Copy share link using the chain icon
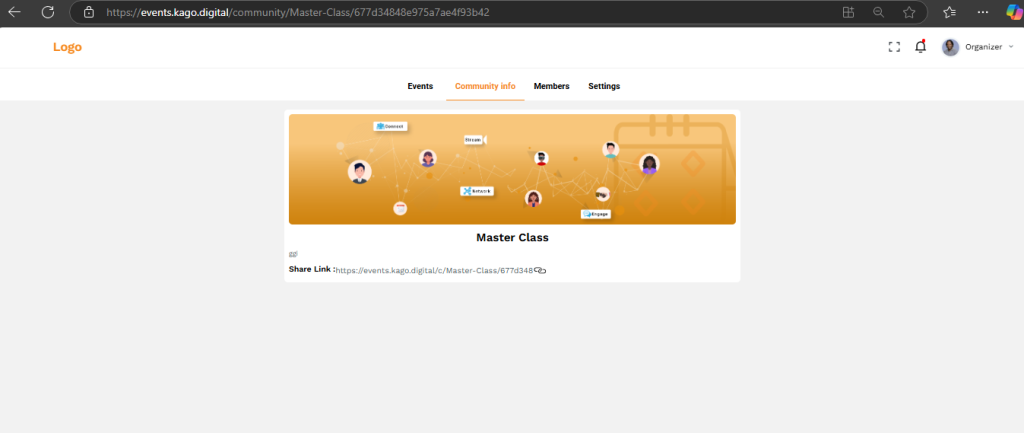The image size is (1024, 433). click(540, 270)
